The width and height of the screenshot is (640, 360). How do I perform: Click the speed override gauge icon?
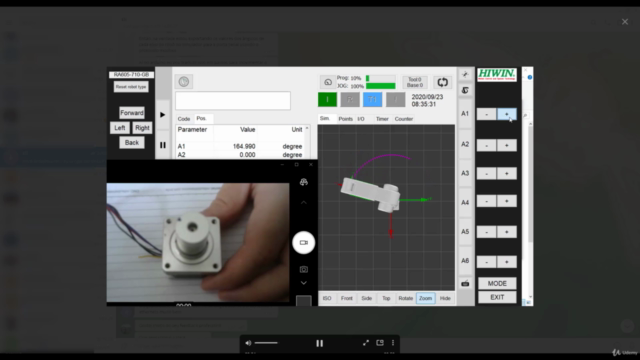[x=328, y=82]
